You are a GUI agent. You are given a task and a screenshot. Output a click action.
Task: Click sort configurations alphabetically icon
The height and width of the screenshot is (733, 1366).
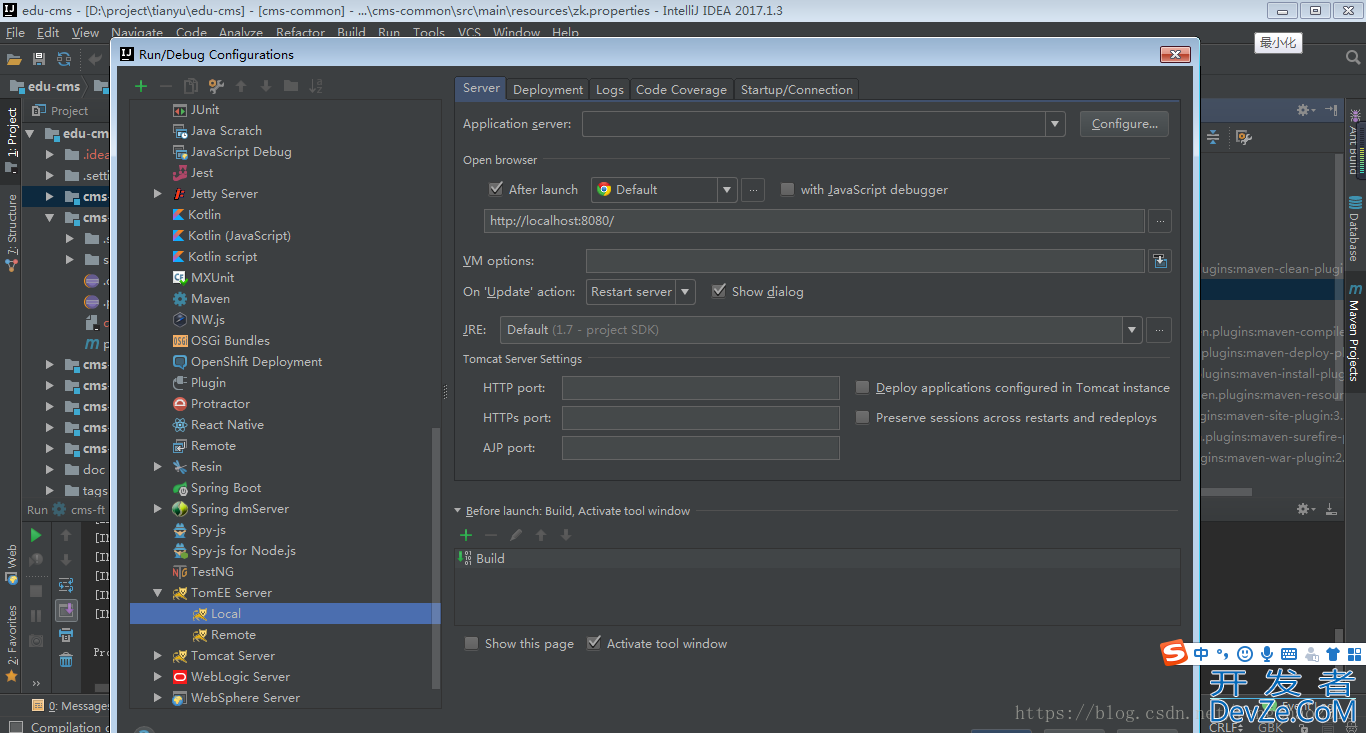pos(316,86)
